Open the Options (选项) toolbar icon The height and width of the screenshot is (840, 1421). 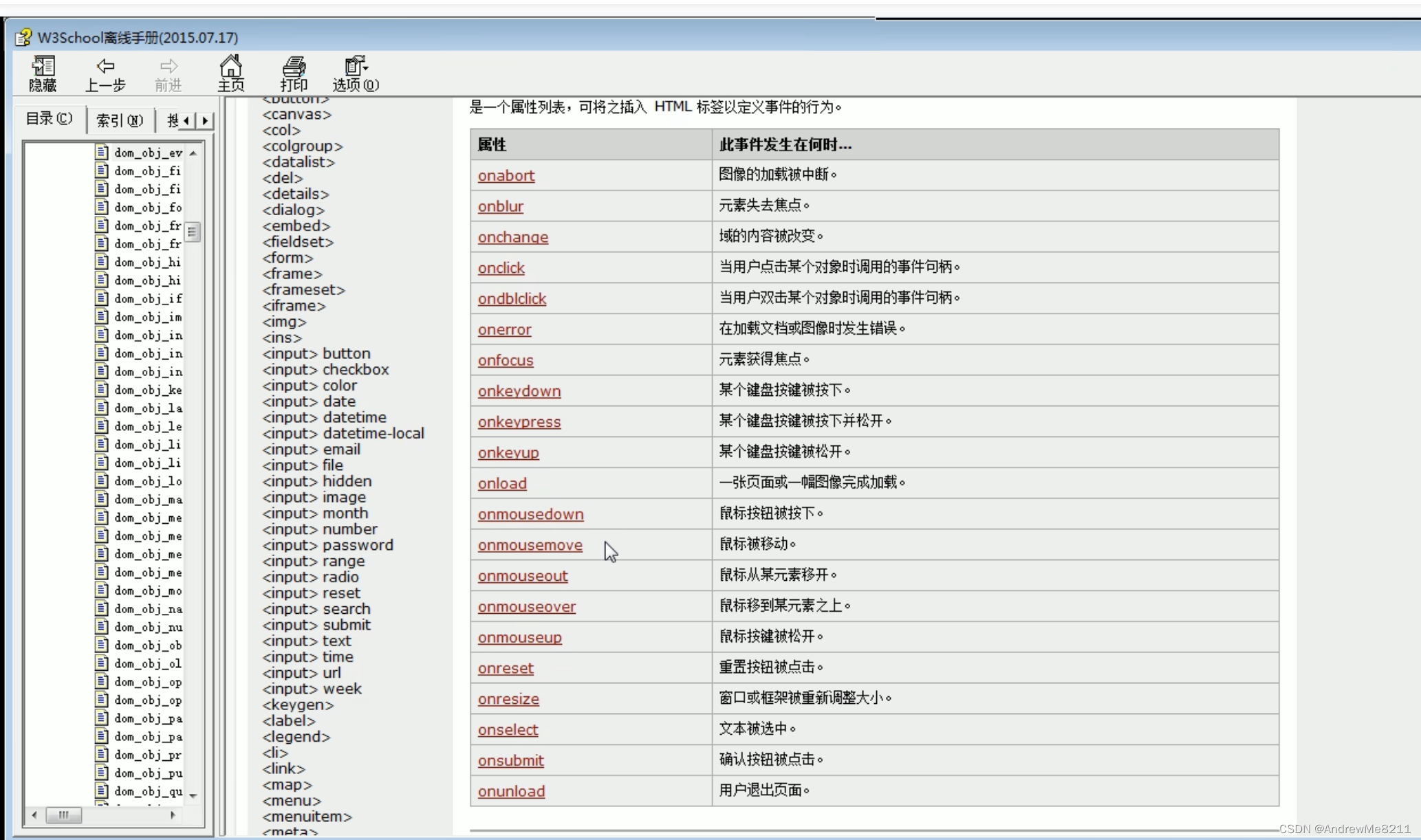point(355,67)
